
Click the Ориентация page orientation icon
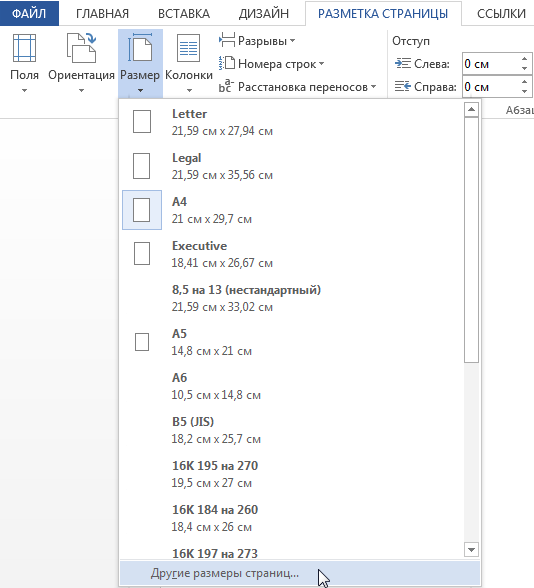click(x=81, y=48)
